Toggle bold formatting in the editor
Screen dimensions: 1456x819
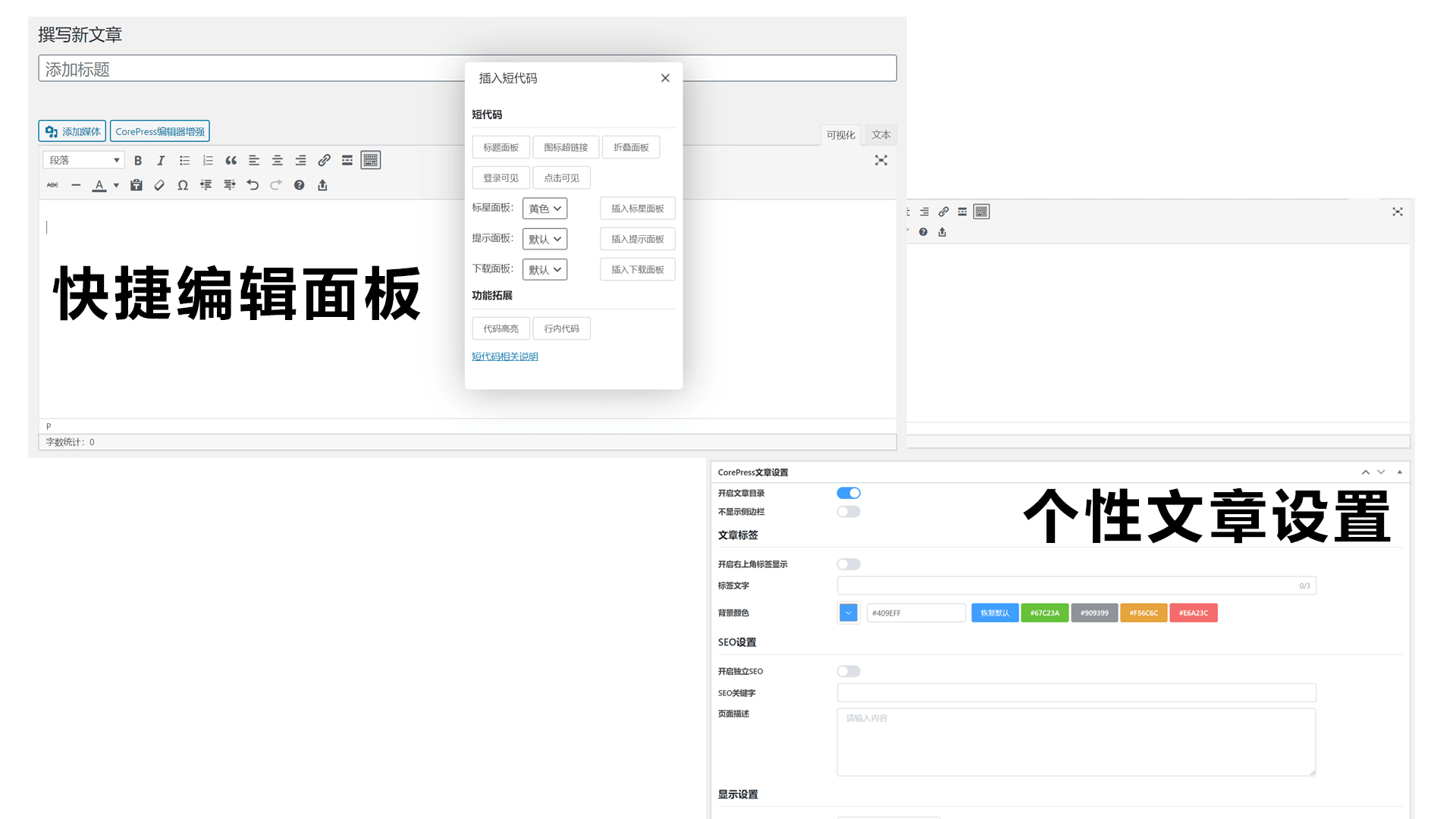pyautogui.click(x=137, y=160)
